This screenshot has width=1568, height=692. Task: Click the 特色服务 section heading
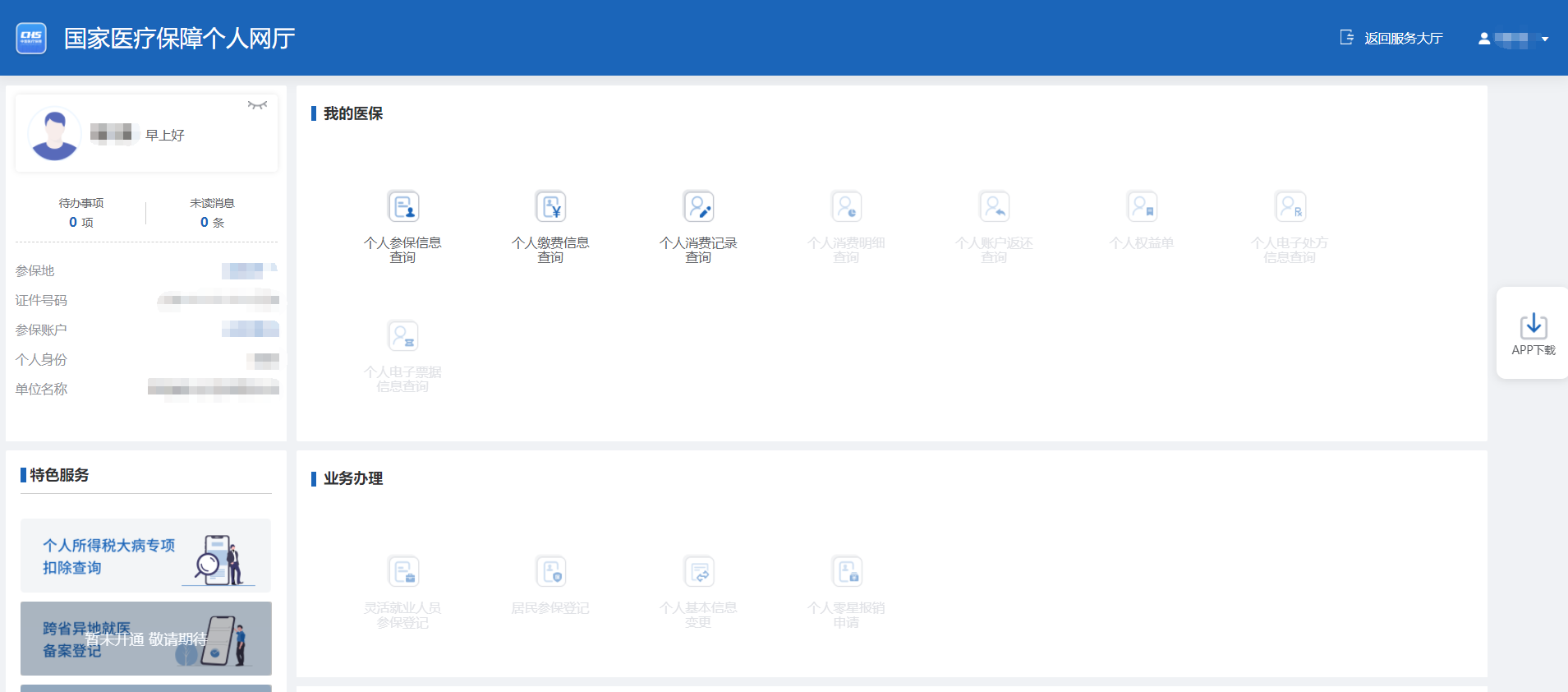pos(59,475)
